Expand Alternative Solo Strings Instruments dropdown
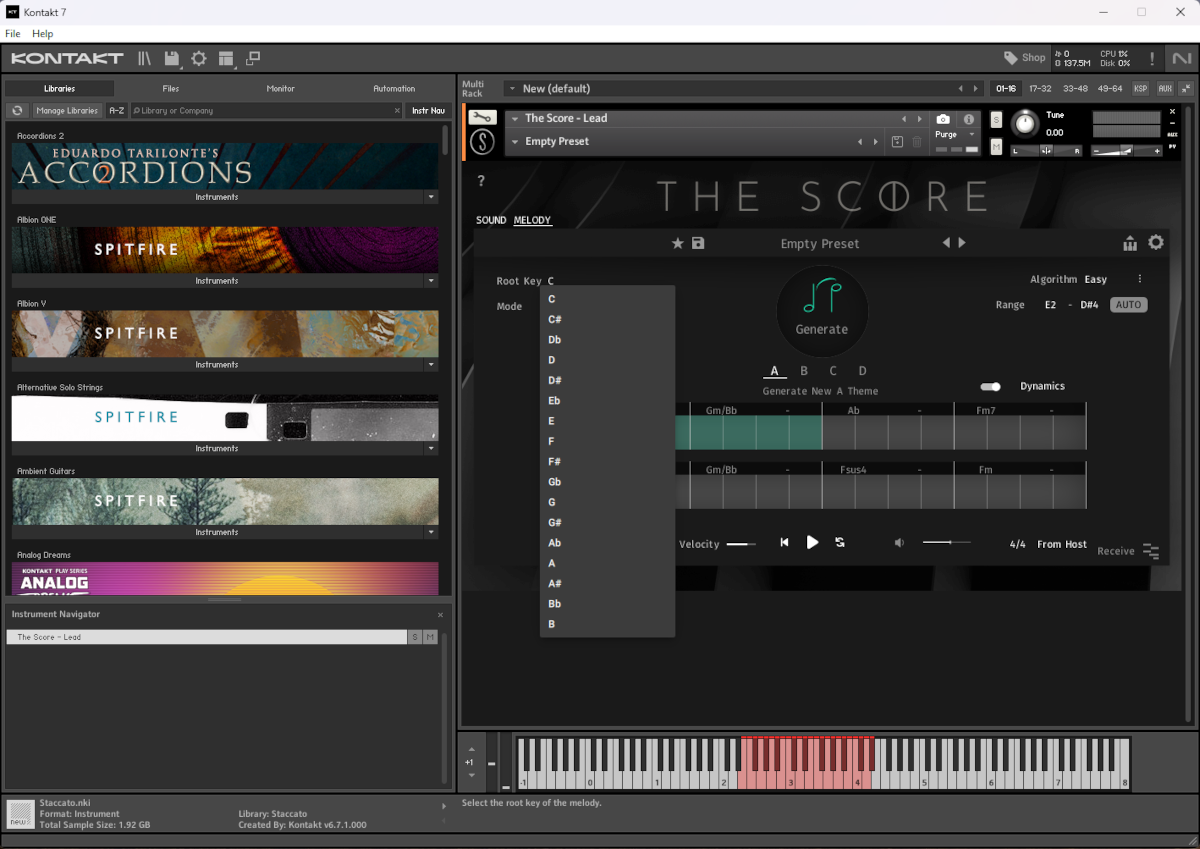This screenshot has height=849, width=1200. pyautogui.click(x=431, y=449)
